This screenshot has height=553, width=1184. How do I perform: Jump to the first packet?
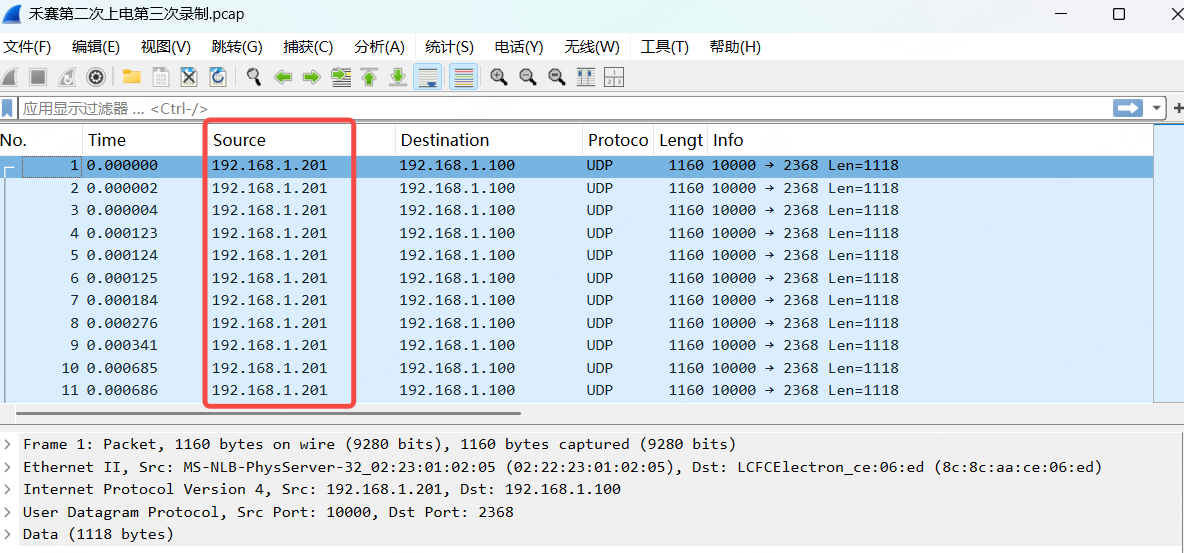pos(369,77)
